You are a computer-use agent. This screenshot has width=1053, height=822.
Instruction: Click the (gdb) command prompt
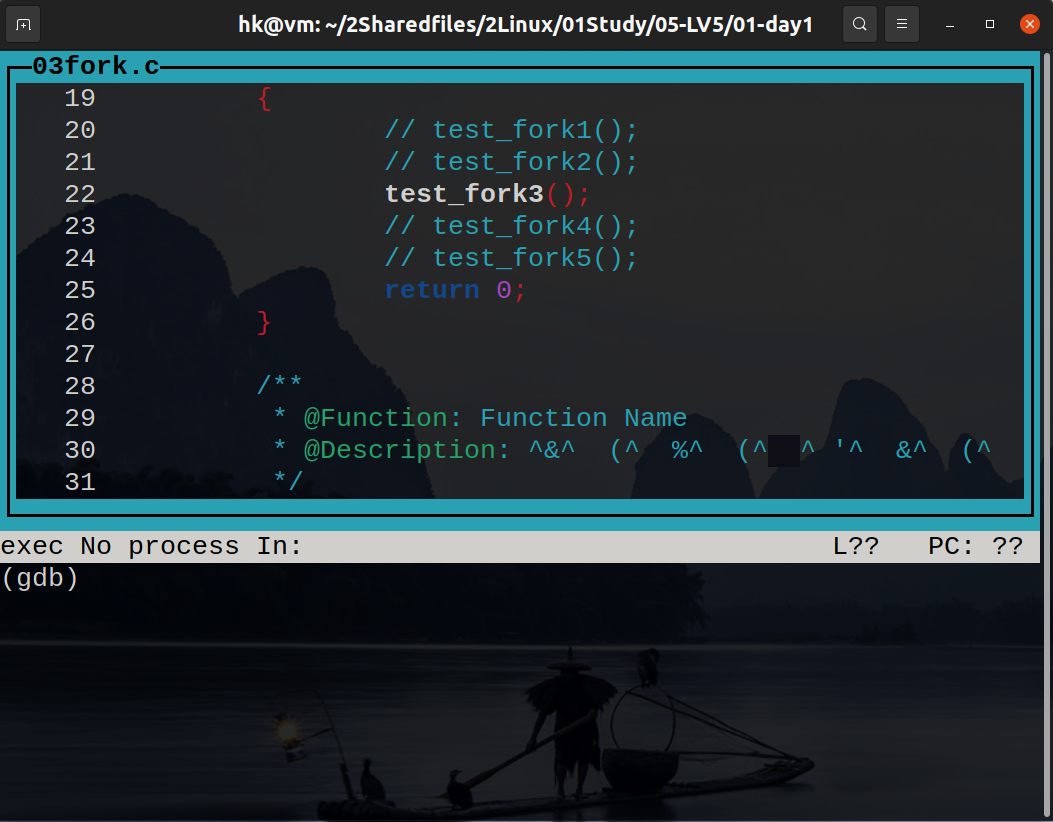click(x=40, y=578)
